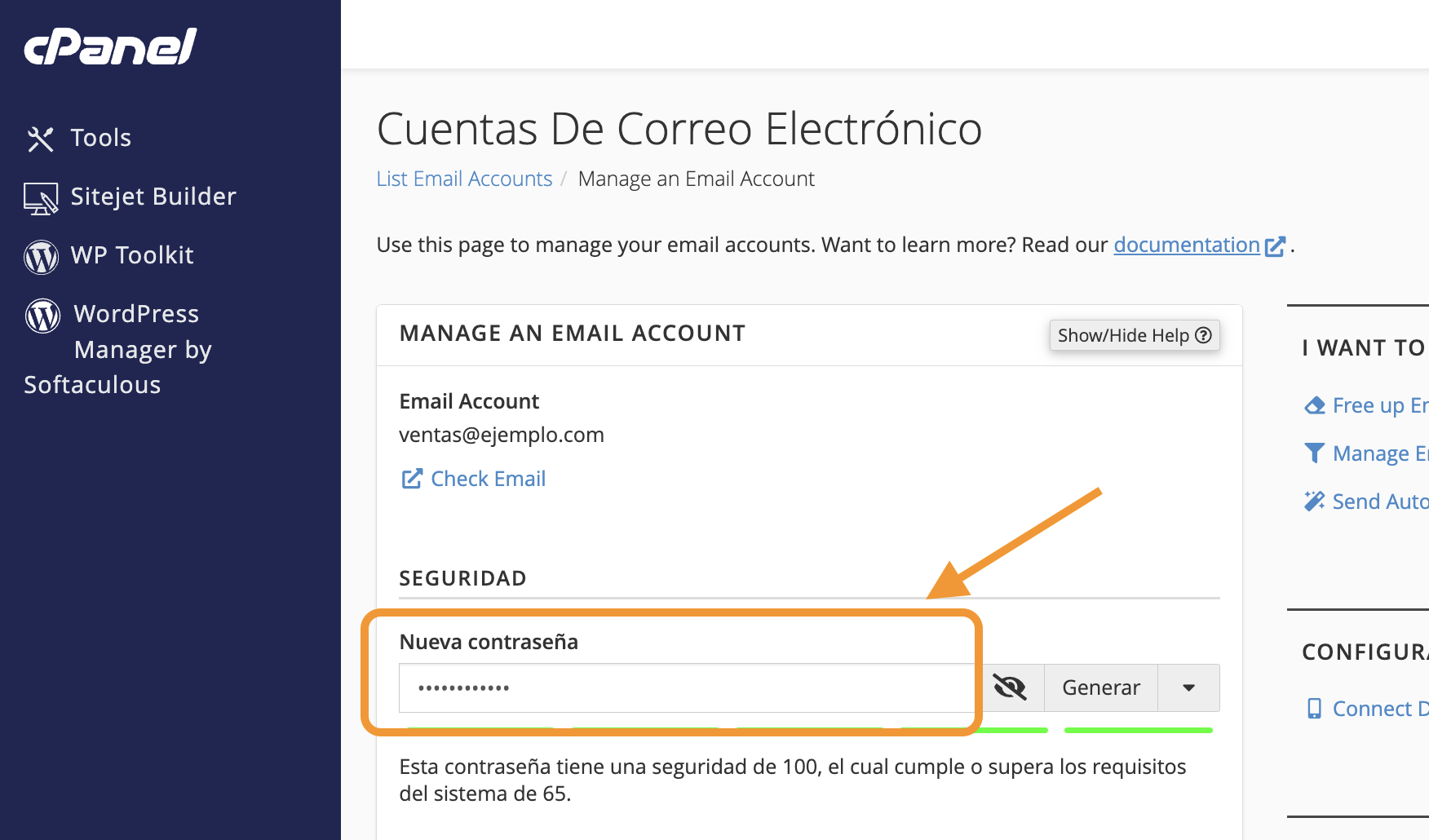Open the documentation link
The width and height of the screenshot is (1429, 840).
click(x=1186, y=245)
